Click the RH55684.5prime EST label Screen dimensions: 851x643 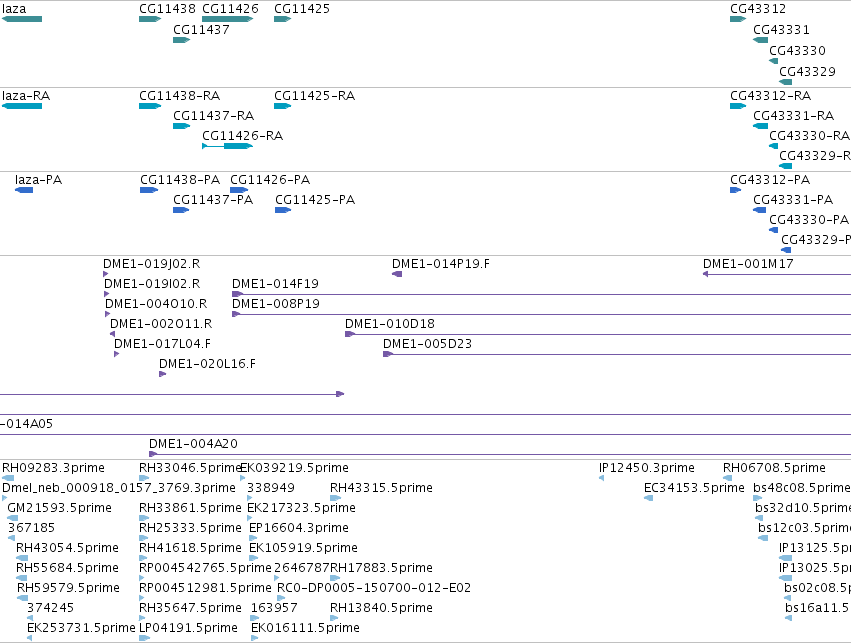click(67, 568)
